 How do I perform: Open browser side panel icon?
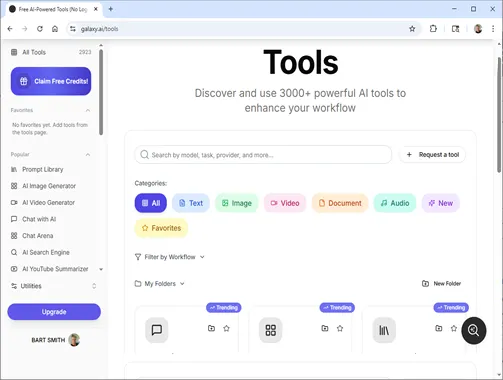tap(455, 29)
